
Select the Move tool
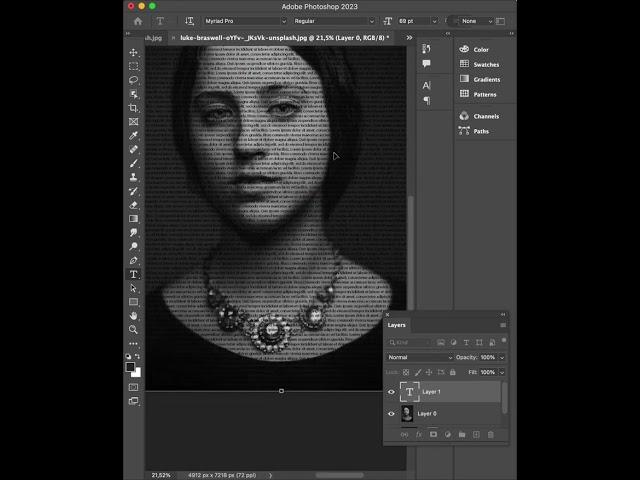133,52
